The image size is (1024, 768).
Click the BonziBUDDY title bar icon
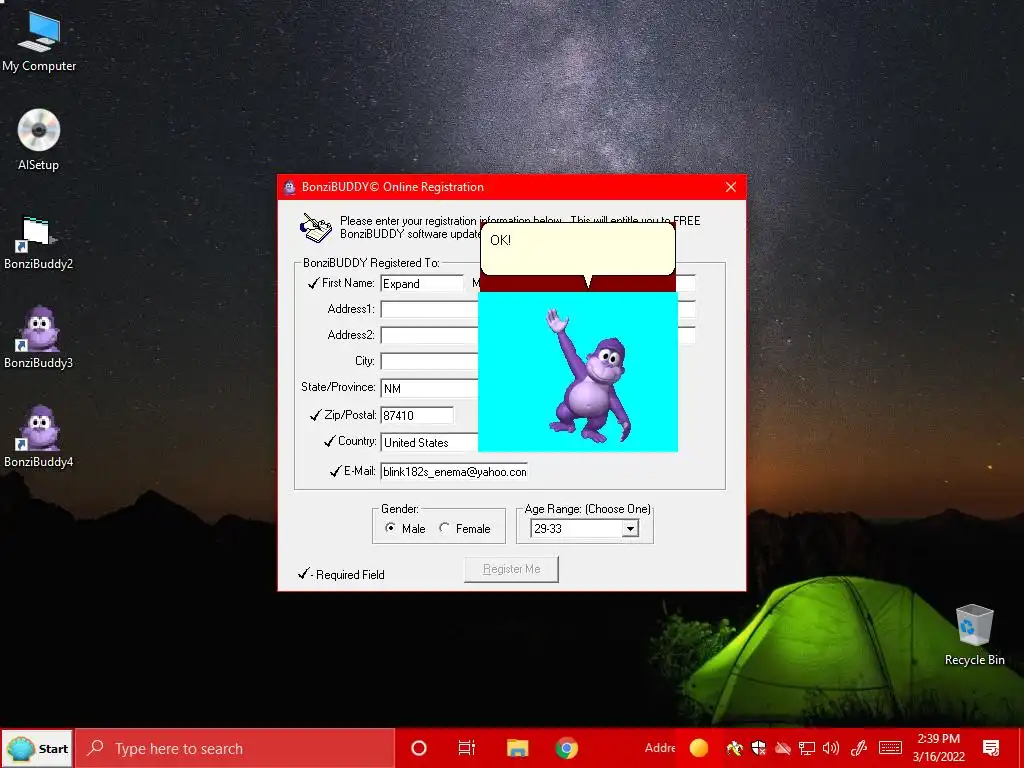pyautogui.click(x=289, y=187)
